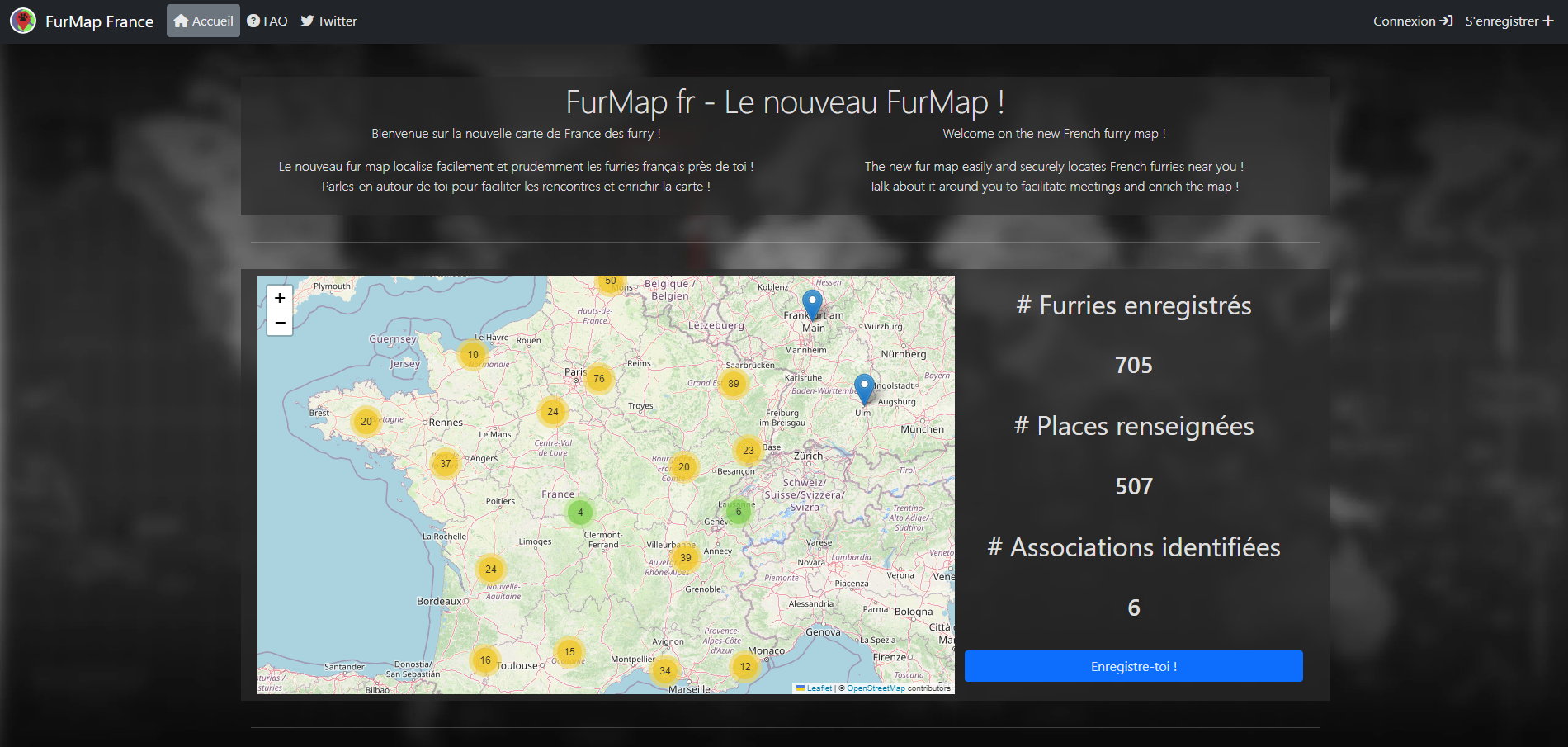Expand the cluster of 34 near Marseille
This screenshot has height=747, width=1568.
[x=664, y=671]
